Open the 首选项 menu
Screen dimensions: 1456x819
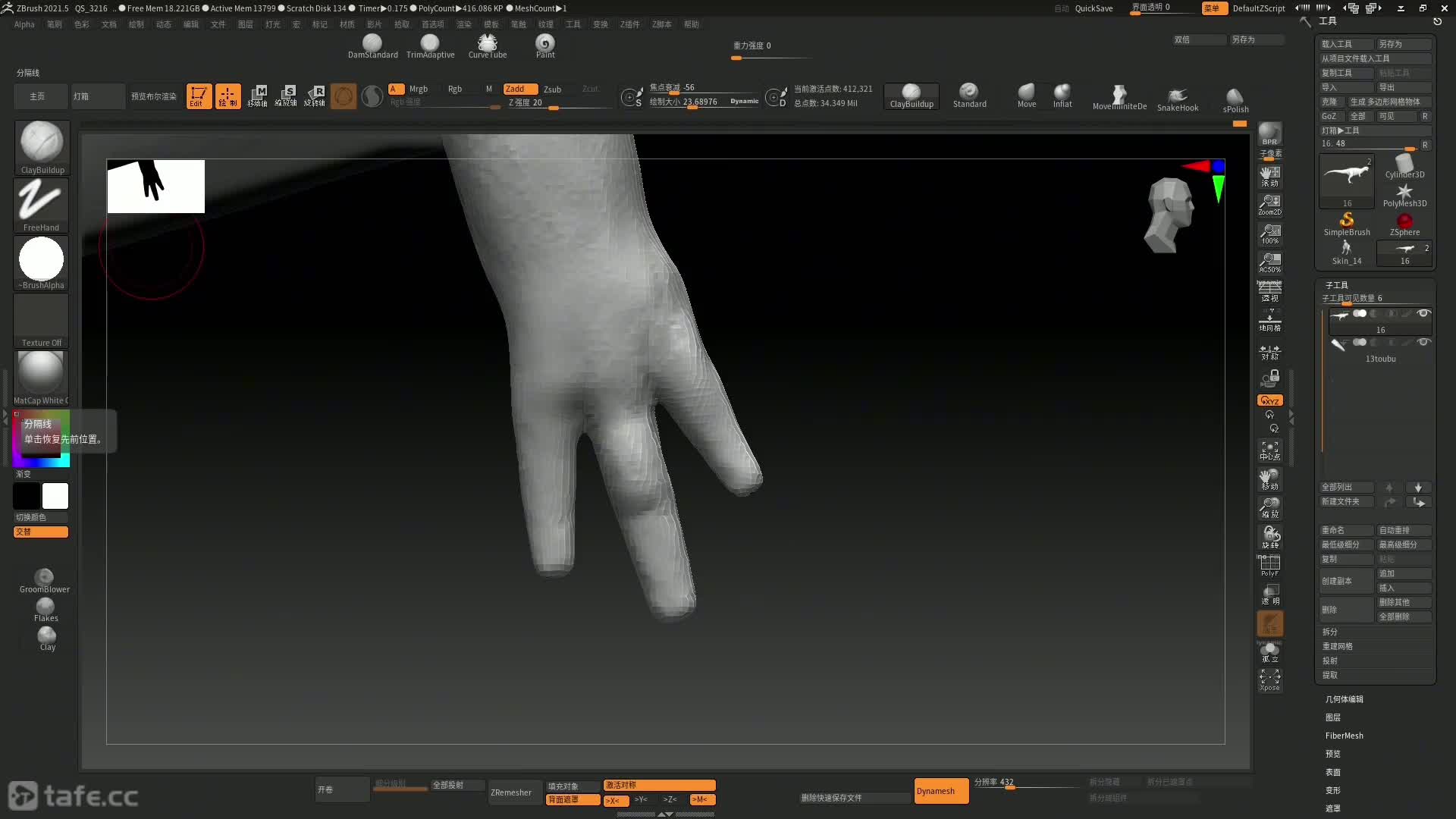(x=432, y=24)
